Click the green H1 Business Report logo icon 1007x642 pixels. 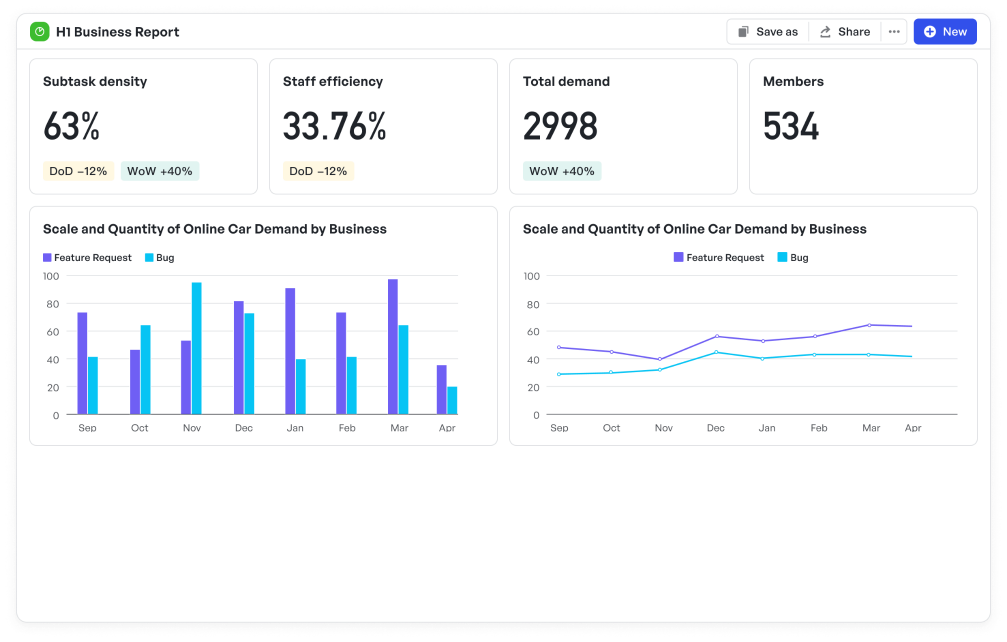pos(39,32)
